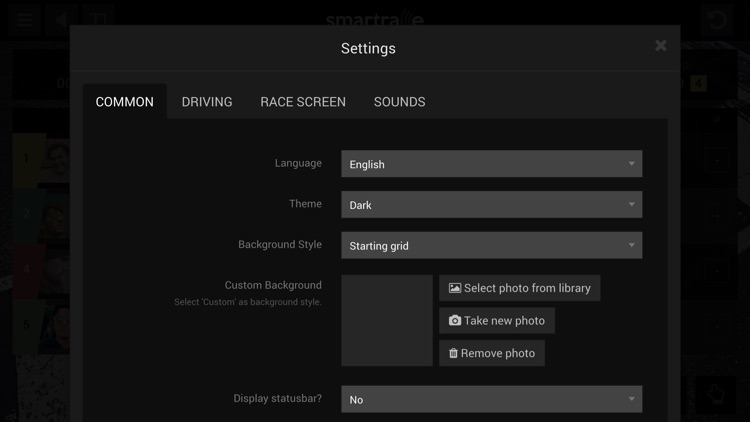Switch to the RACE SCREEN tab

tap(303, 101)
